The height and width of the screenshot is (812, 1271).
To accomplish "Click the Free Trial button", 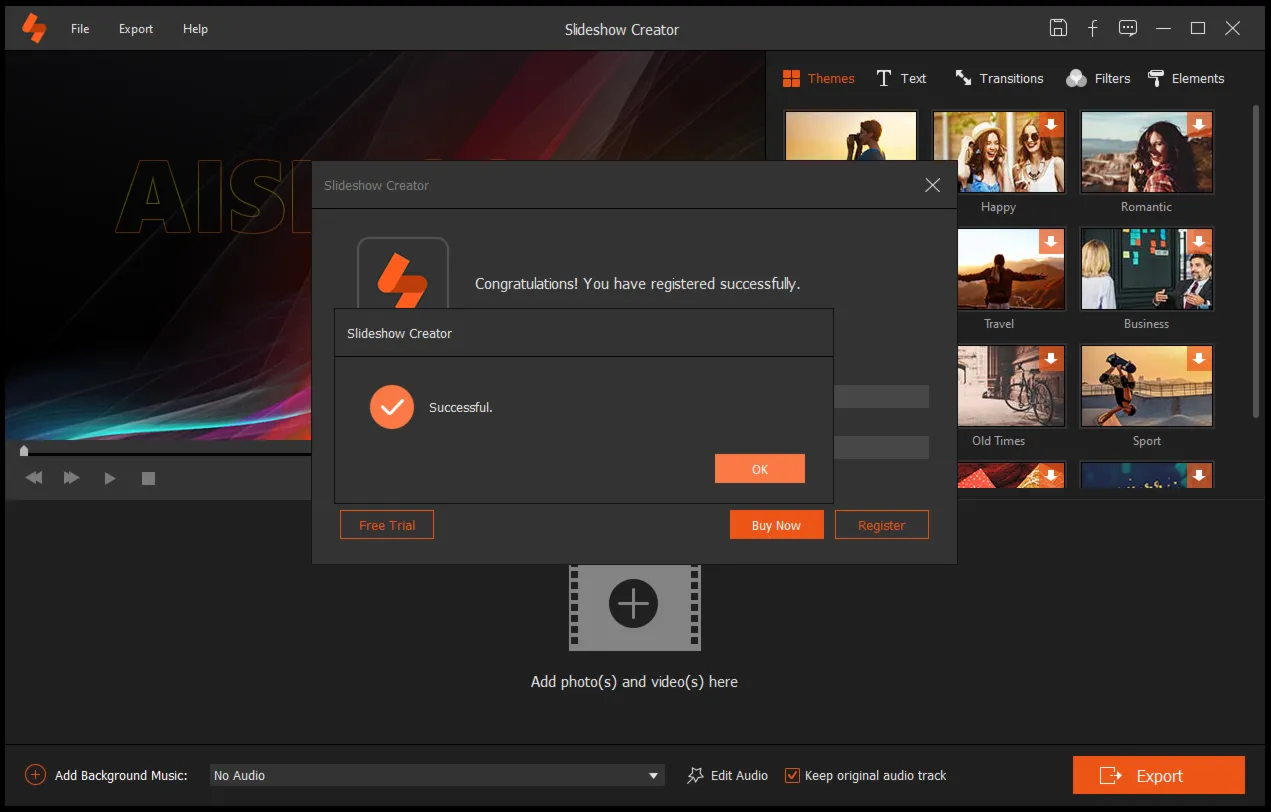I will click(x=387, y=525).
